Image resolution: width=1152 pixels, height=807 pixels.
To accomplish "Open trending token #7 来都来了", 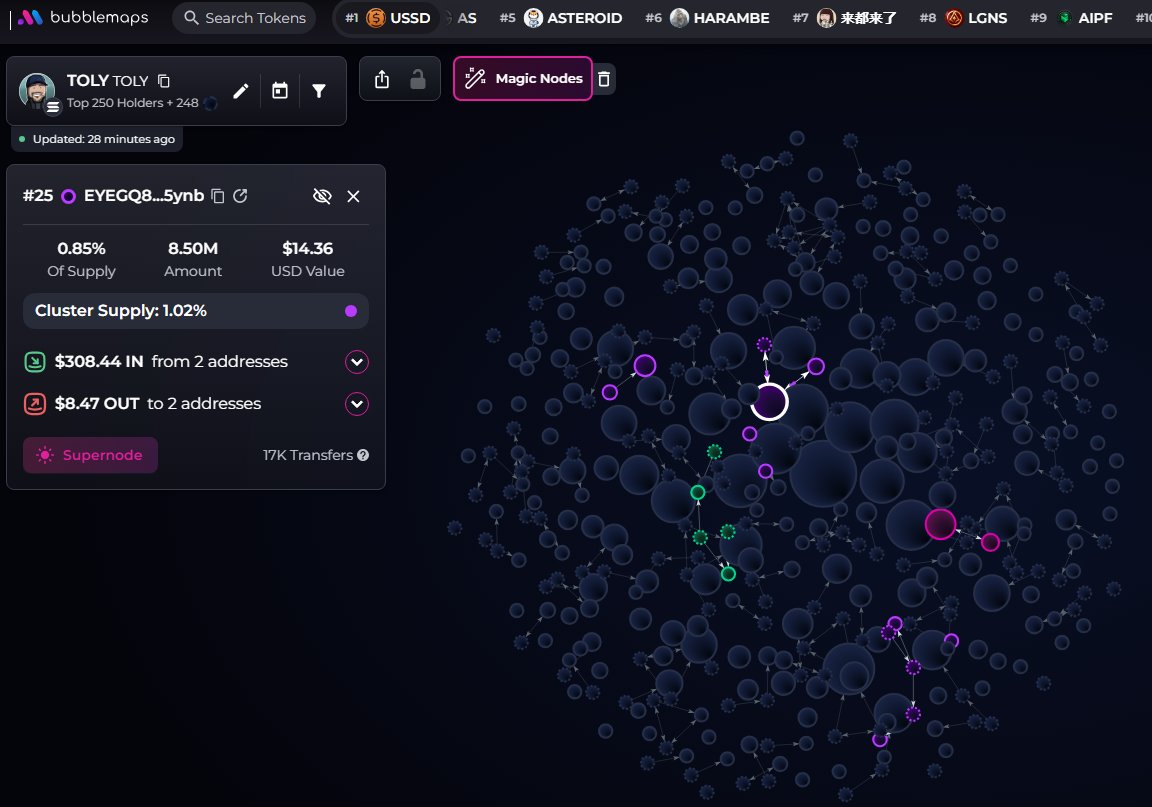I will (x=844, y=18).
